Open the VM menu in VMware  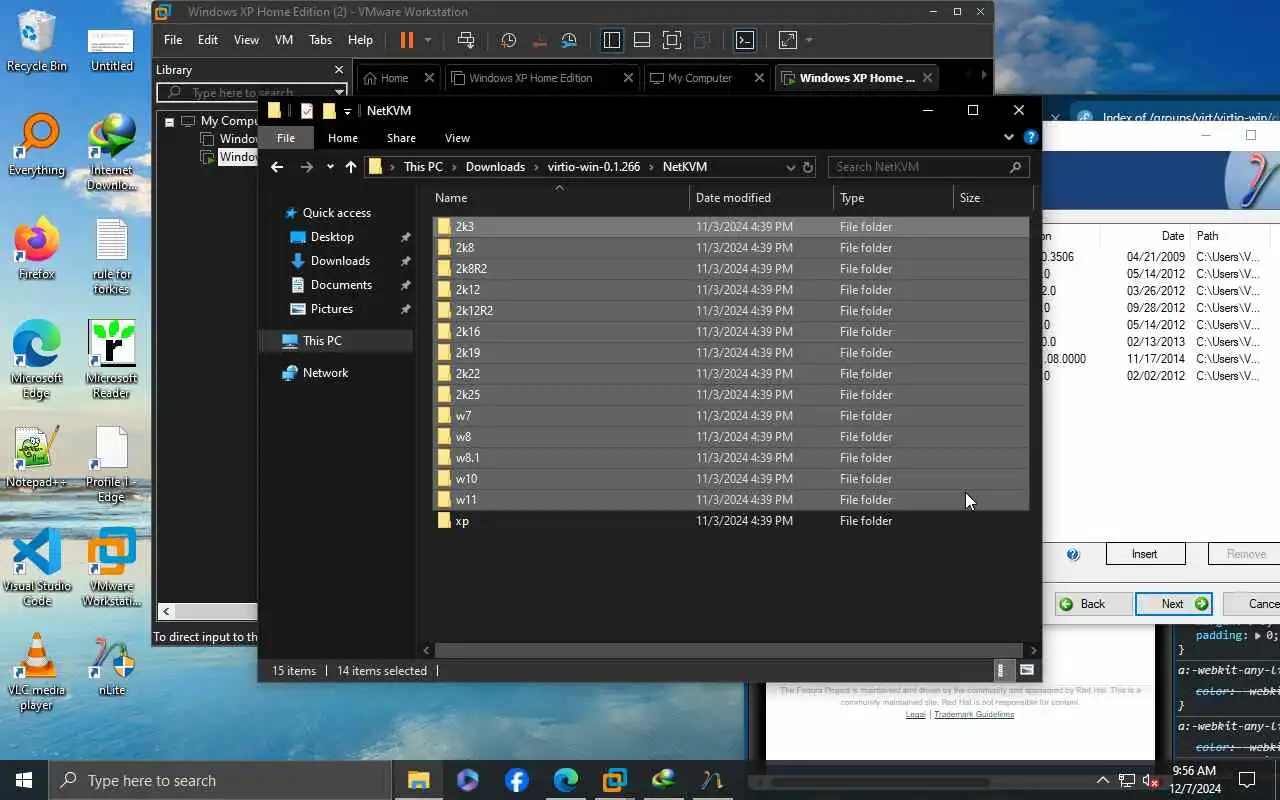point(284,40)
